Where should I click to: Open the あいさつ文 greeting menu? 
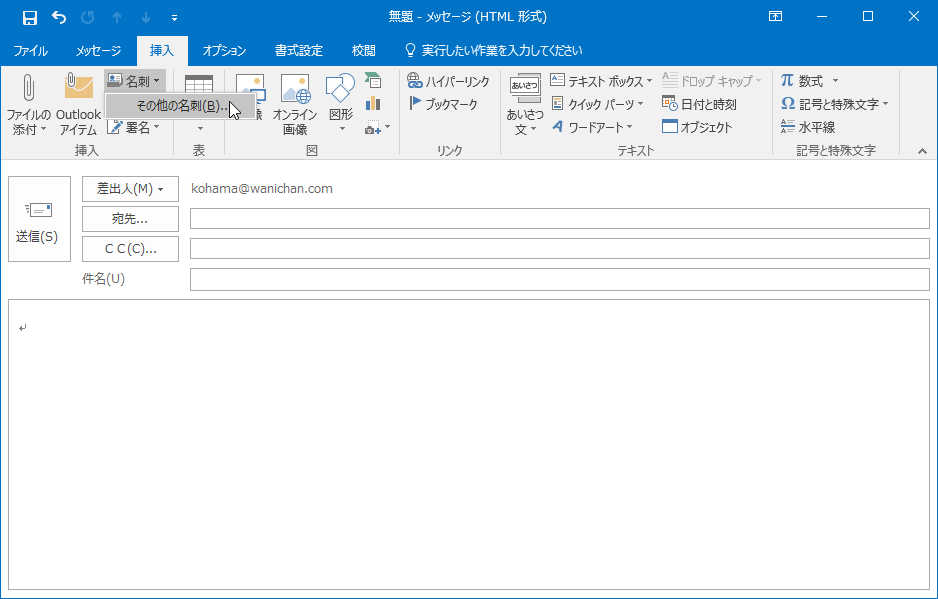click(525, 105)
